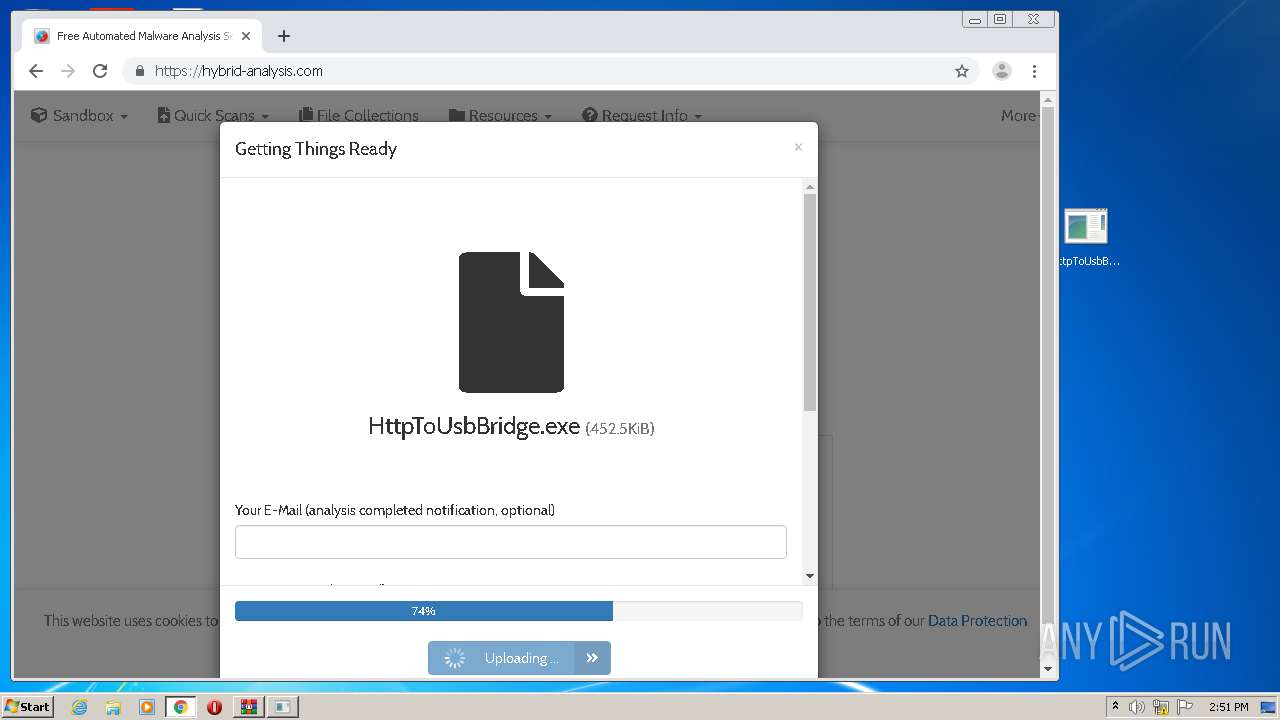Open the Sandbox dropdown menu

coord(80,116)
